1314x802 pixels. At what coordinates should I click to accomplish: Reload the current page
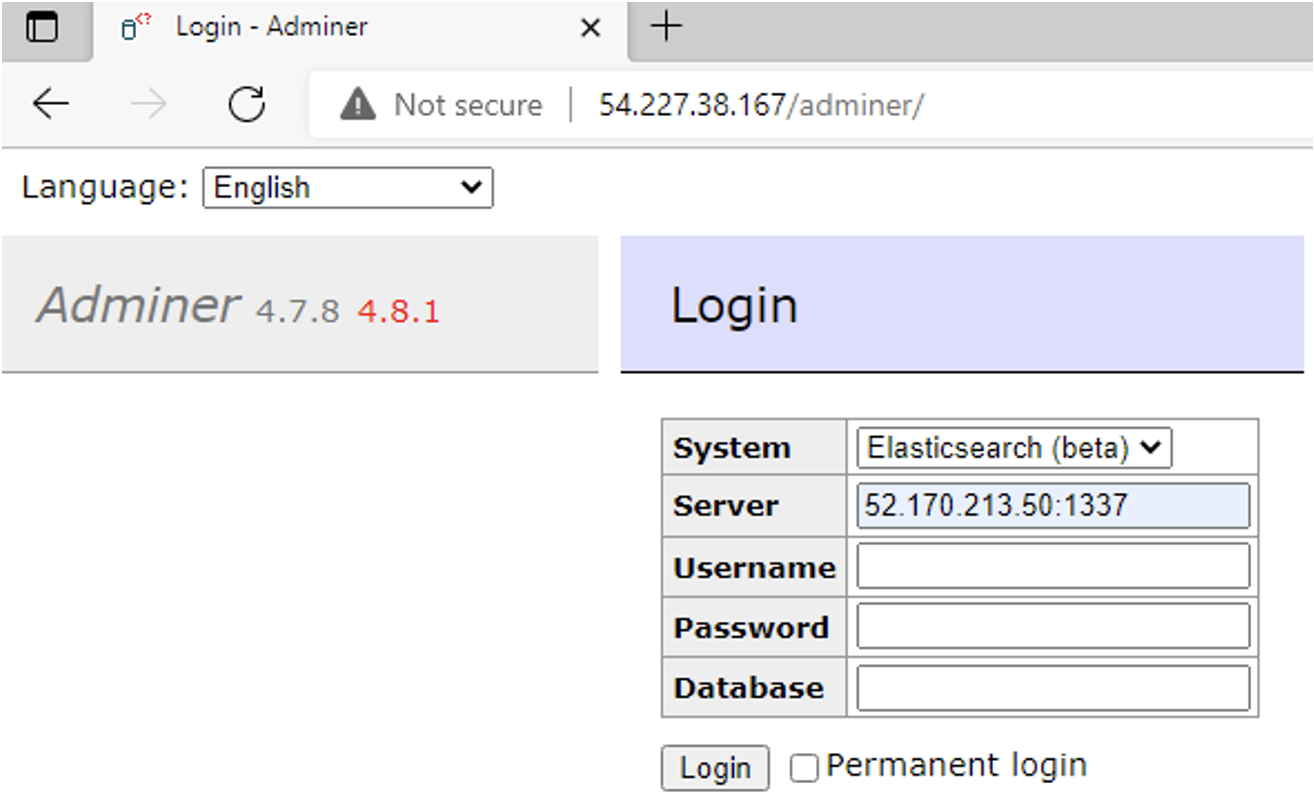pos(246,104)
